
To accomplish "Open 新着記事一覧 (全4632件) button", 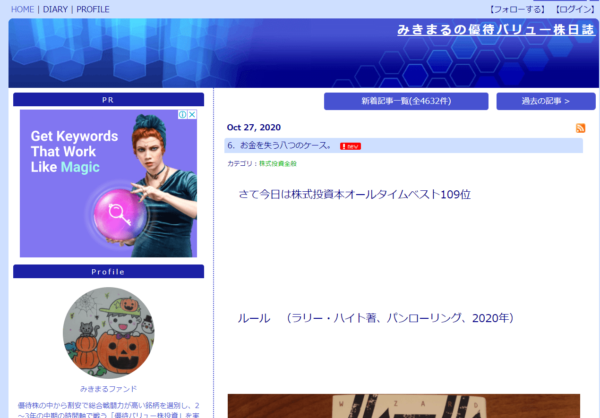I will (406, 101).
